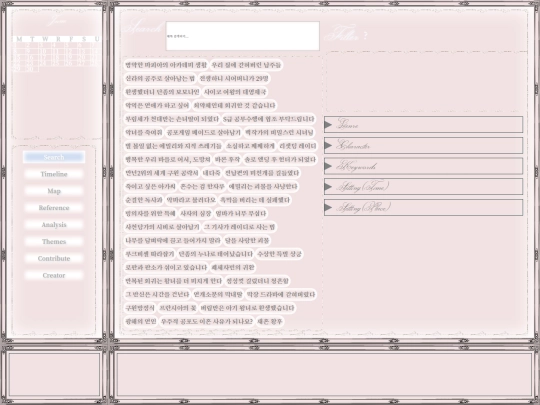The image size is (540, 405).
Task: Switch to the Analysis page
Action: [54, 225]
